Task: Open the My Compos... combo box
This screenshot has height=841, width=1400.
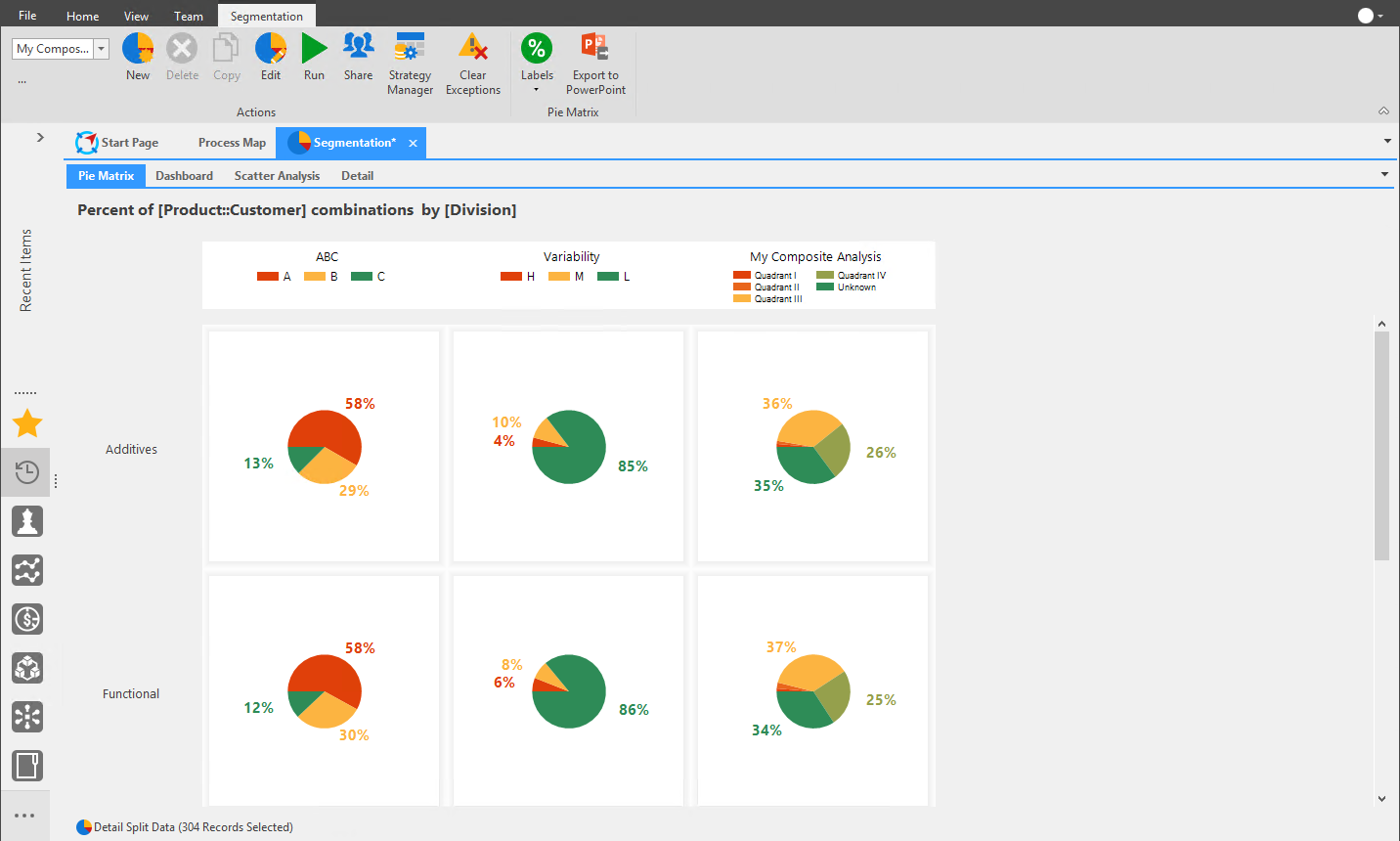Action: point(61,49)
